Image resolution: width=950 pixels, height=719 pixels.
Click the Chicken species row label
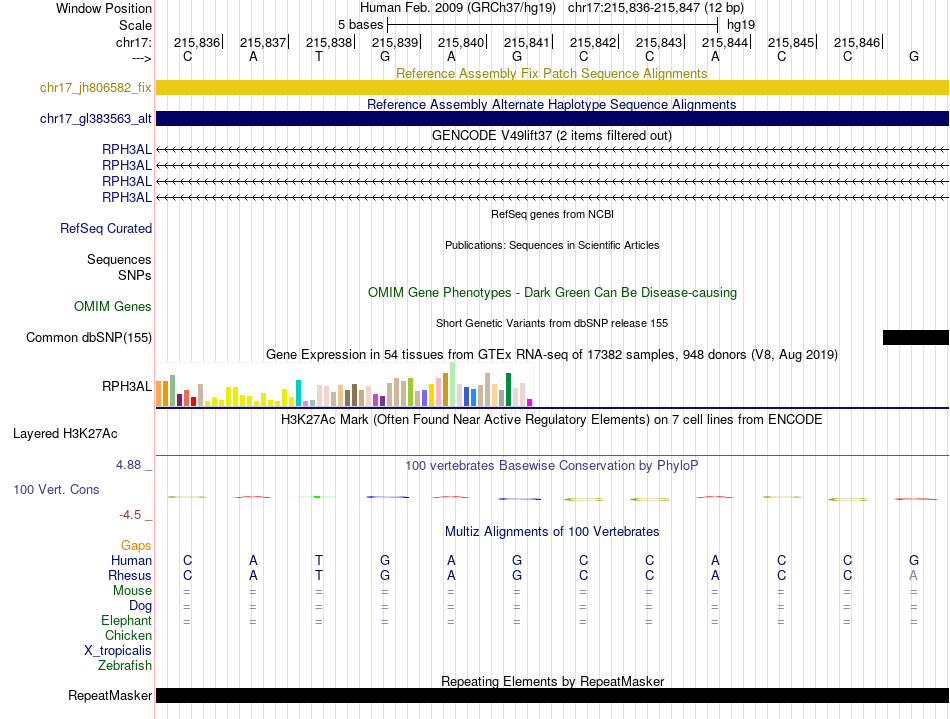[128, 635]
